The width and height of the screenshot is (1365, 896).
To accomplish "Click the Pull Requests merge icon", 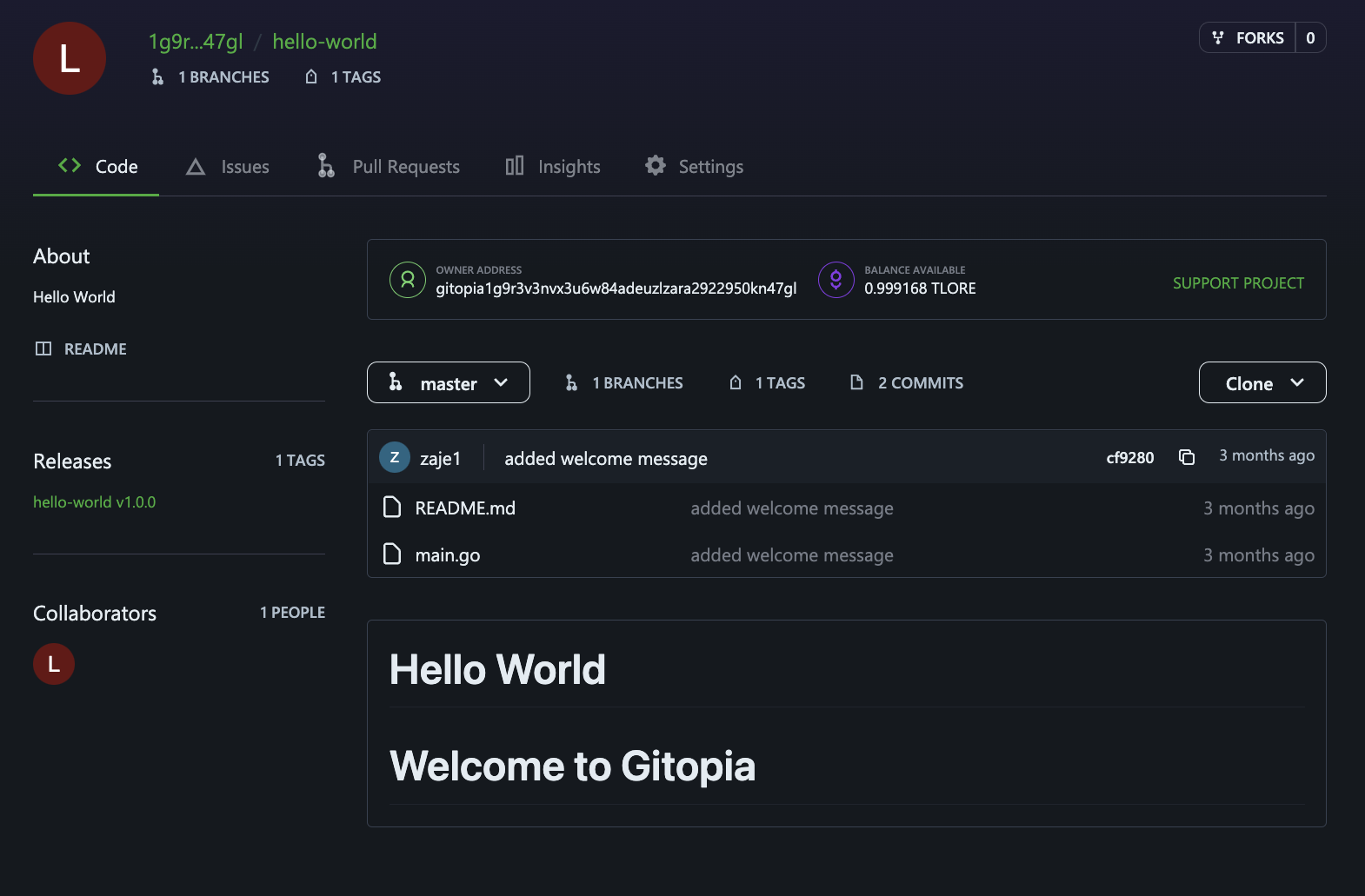I will click(x=326, y=165).
